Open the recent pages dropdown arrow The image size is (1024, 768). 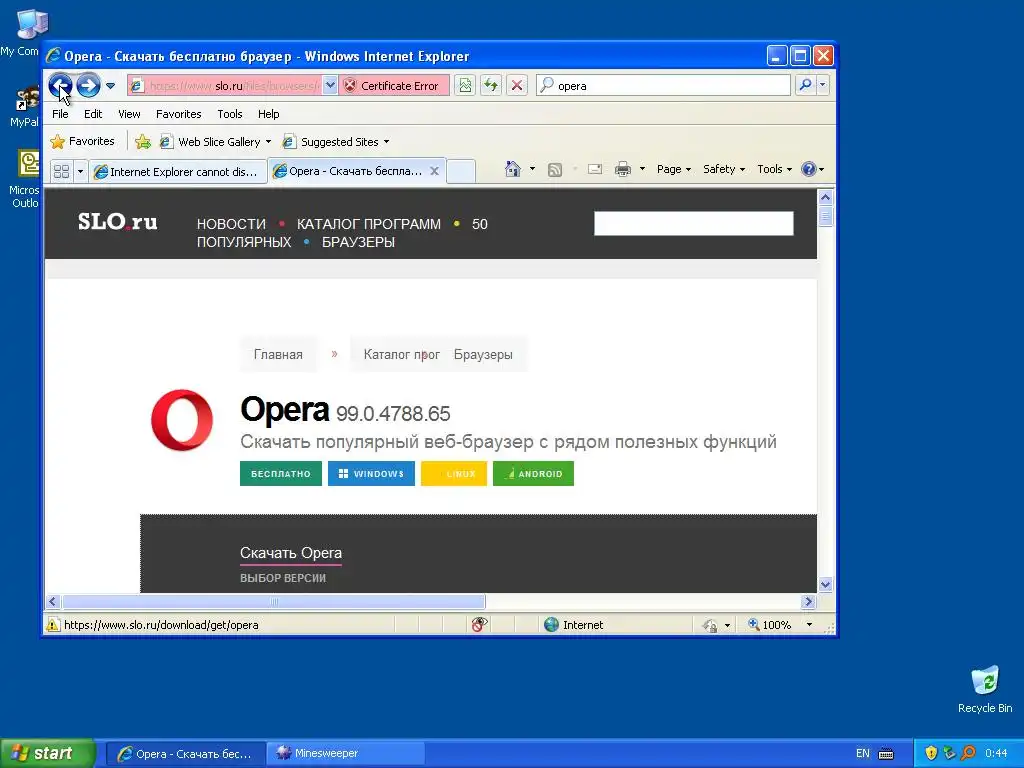pyautogui.click(x=110, y=86)
